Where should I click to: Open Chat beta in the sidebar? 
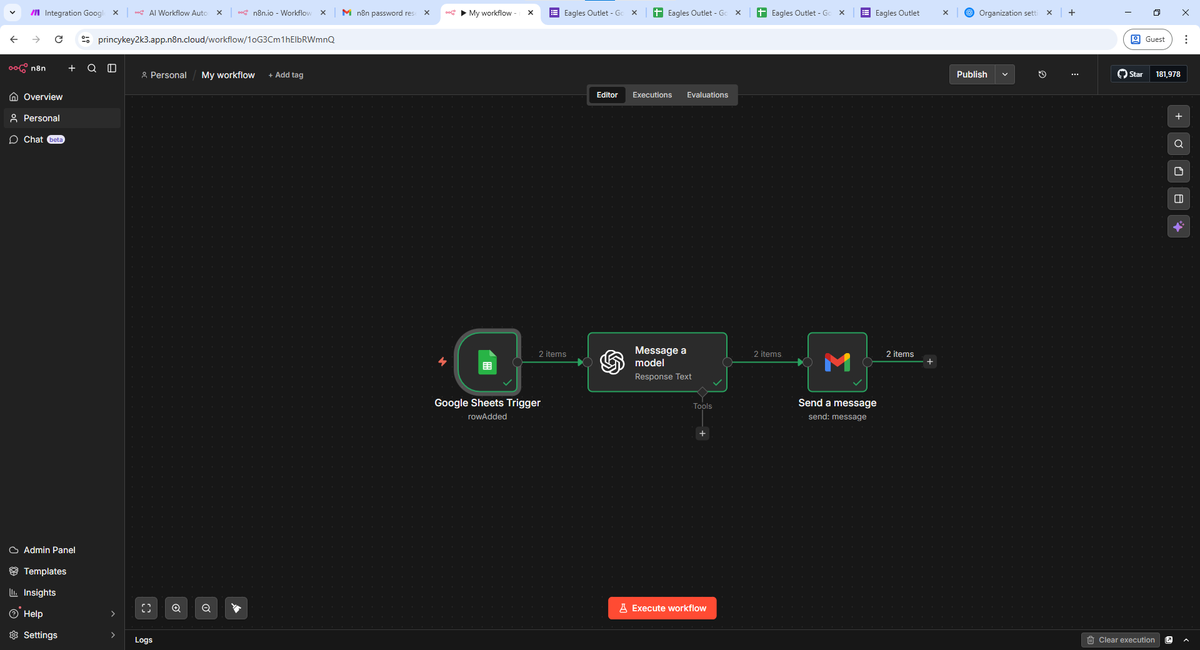(x=61, y=139)
